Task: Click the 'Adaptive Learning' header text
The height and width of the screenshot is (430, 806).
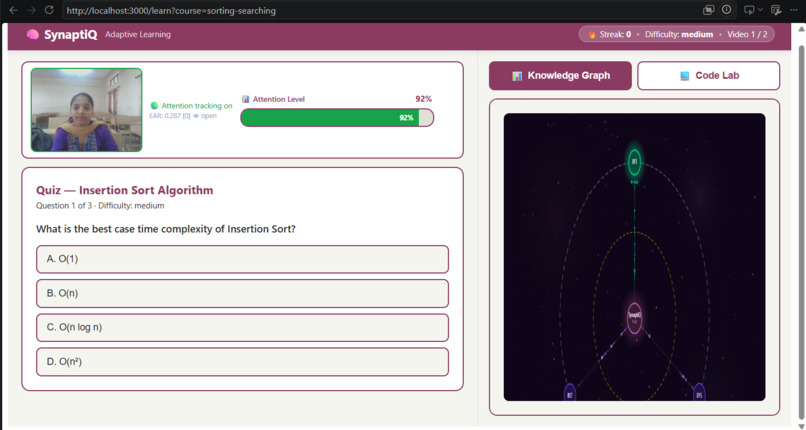Action: (x=138, y=34)
